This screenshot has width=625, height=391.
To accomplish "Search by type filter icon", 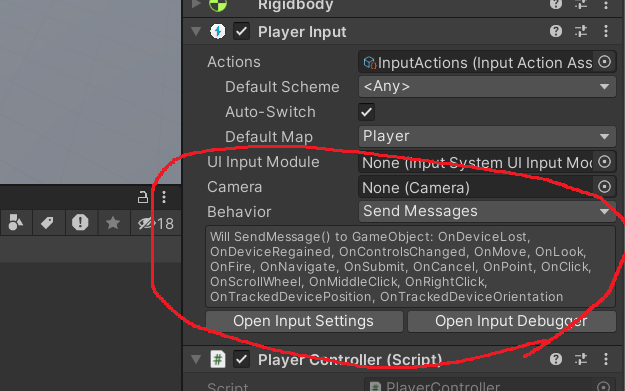I will [16, 222].
